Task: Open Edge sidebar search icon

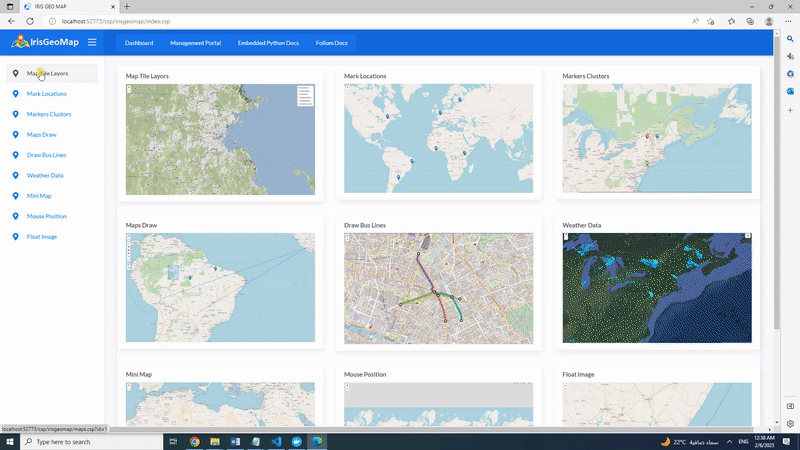Action: pos(790,39)
